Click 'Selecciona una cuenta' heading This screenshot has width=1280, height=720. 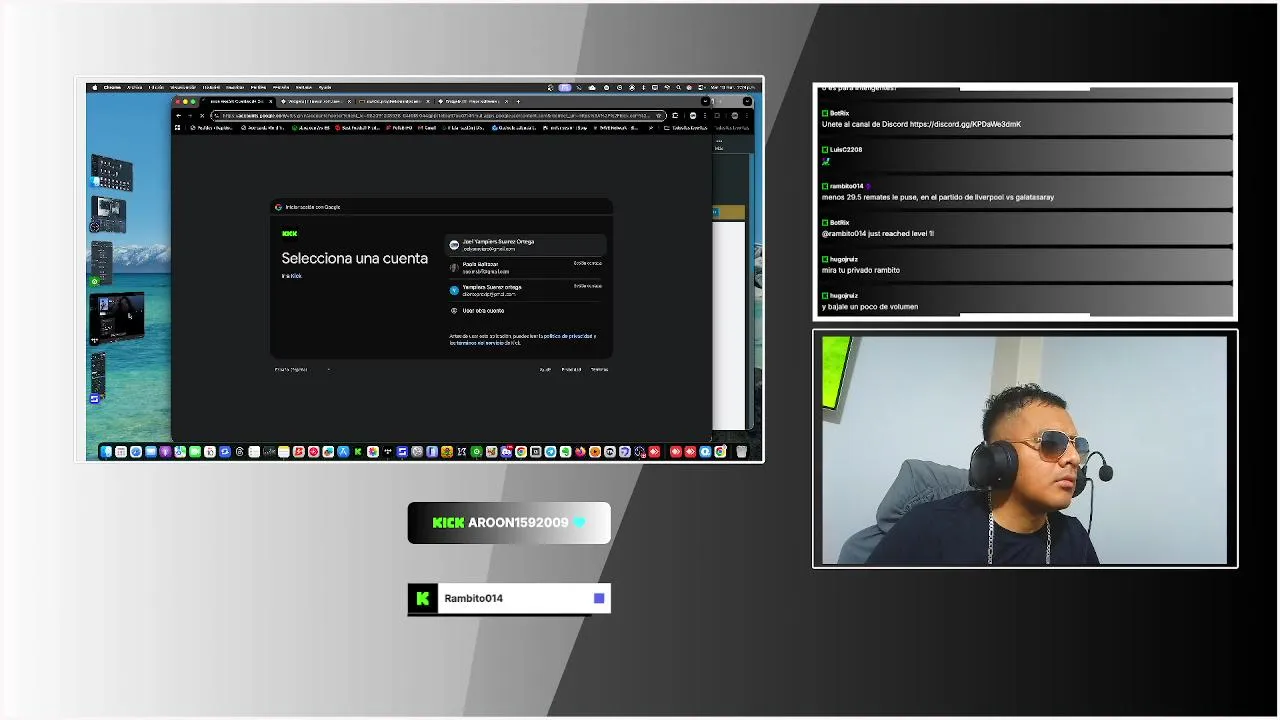(x=355, y=258)
